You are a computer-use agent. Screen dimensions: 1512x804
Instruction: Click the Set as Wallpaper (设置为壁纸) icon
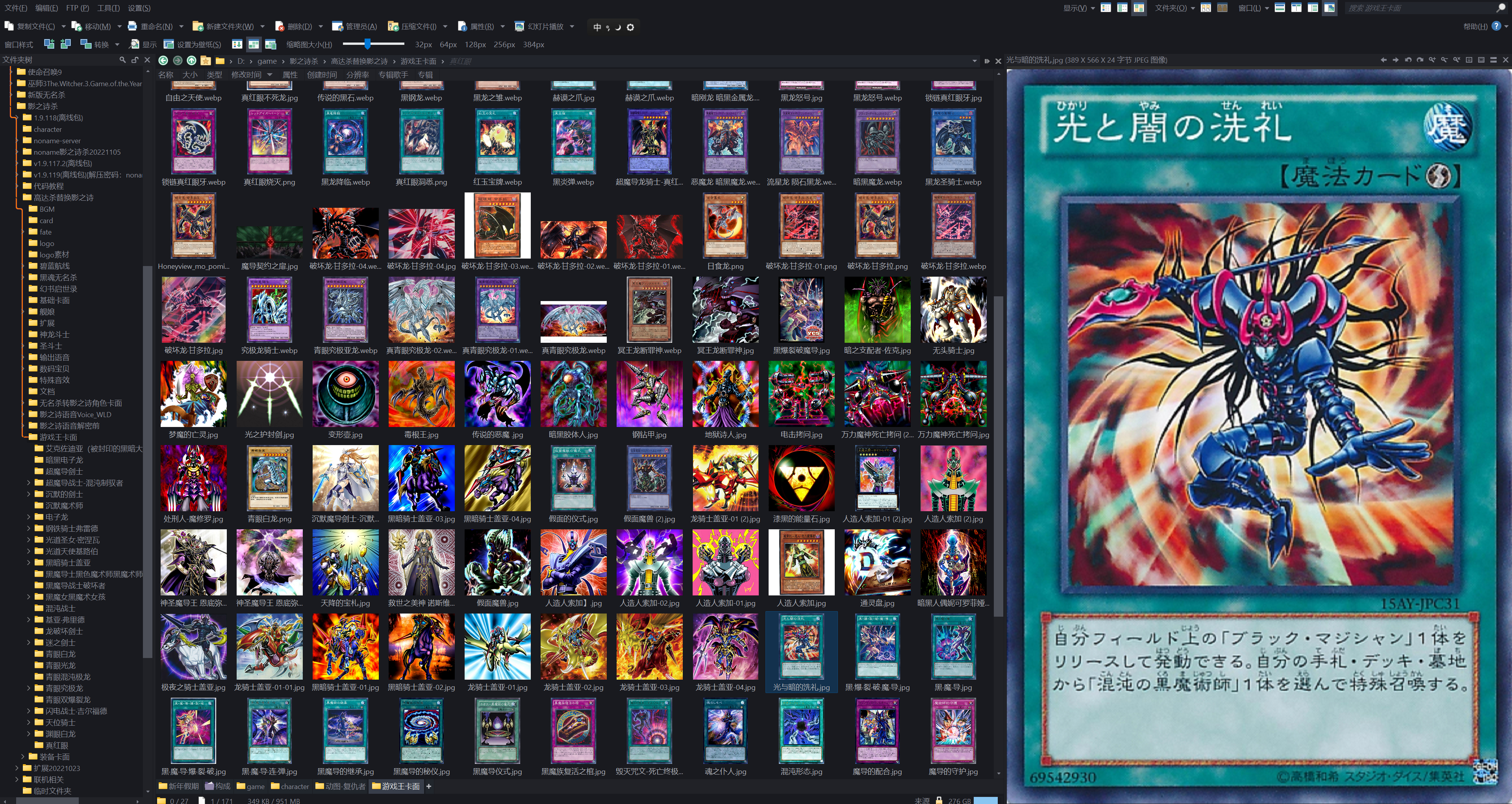point(169,44)
